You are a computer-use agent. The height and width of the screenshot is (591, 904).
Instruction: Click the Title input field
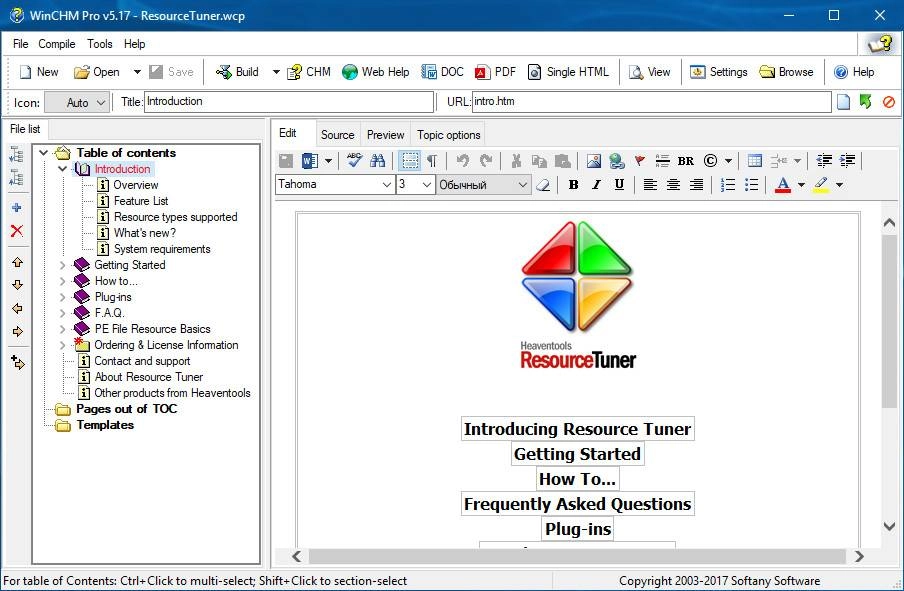[289, 102]
